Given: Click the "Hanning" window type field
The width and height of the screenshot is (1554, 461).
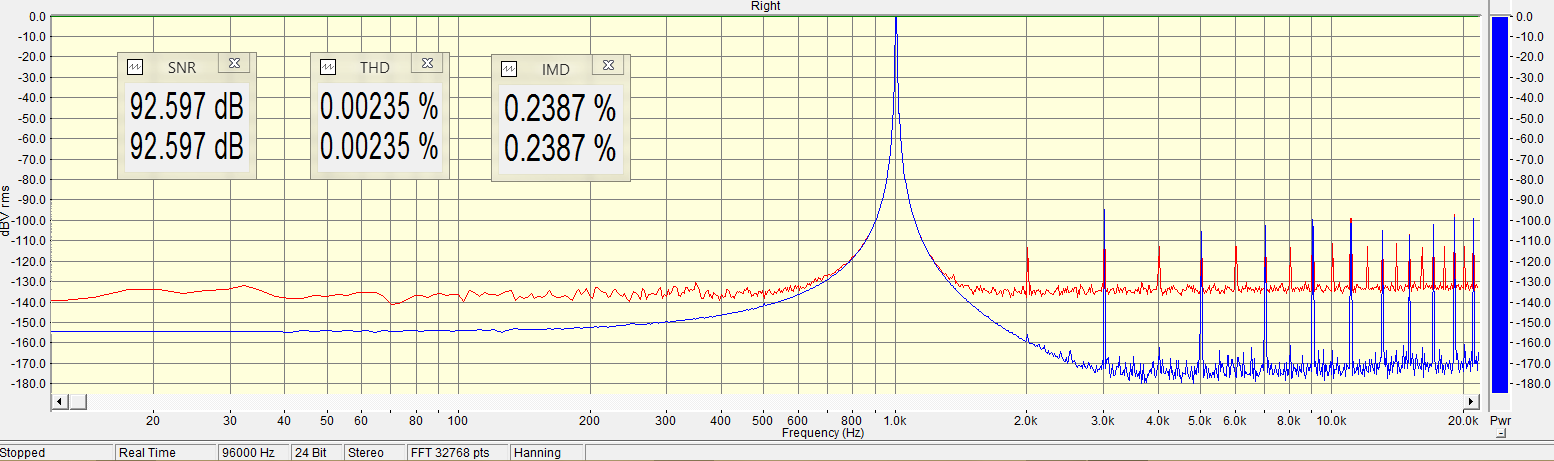Looking at the screenshot, I should (x=547, y=453).
